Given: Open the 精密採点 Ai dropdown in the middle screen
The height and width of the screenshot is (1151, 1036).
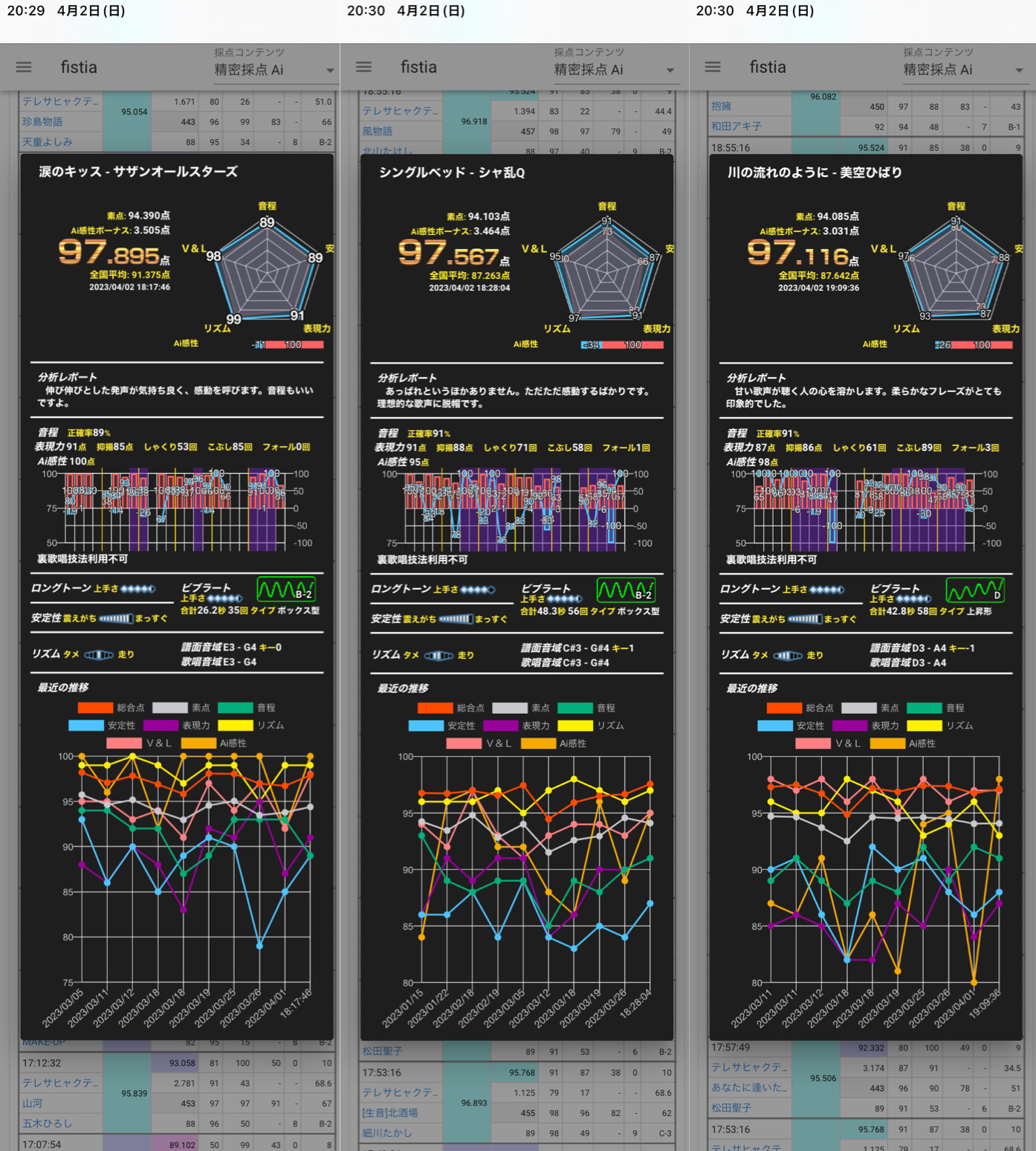Looking at the screenshot, I should (x=614, y=70).
